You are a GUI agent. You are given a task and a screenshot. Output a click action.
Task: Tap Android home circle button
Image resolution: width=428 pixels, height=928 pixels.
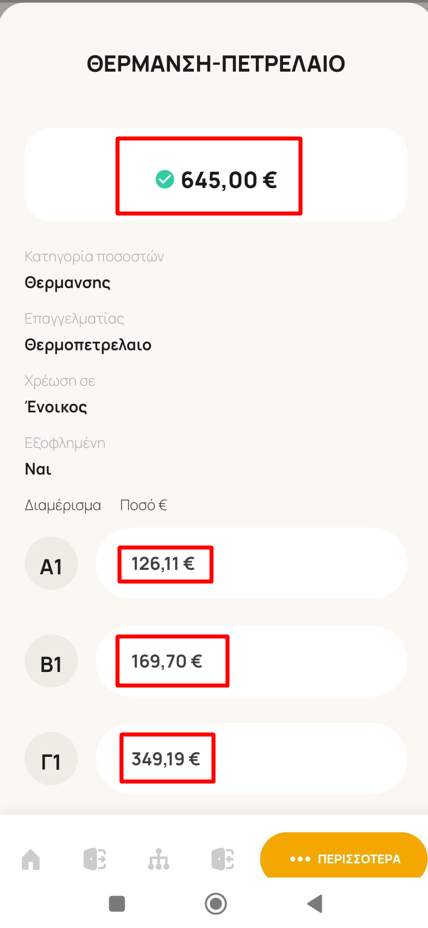point(215,904)
